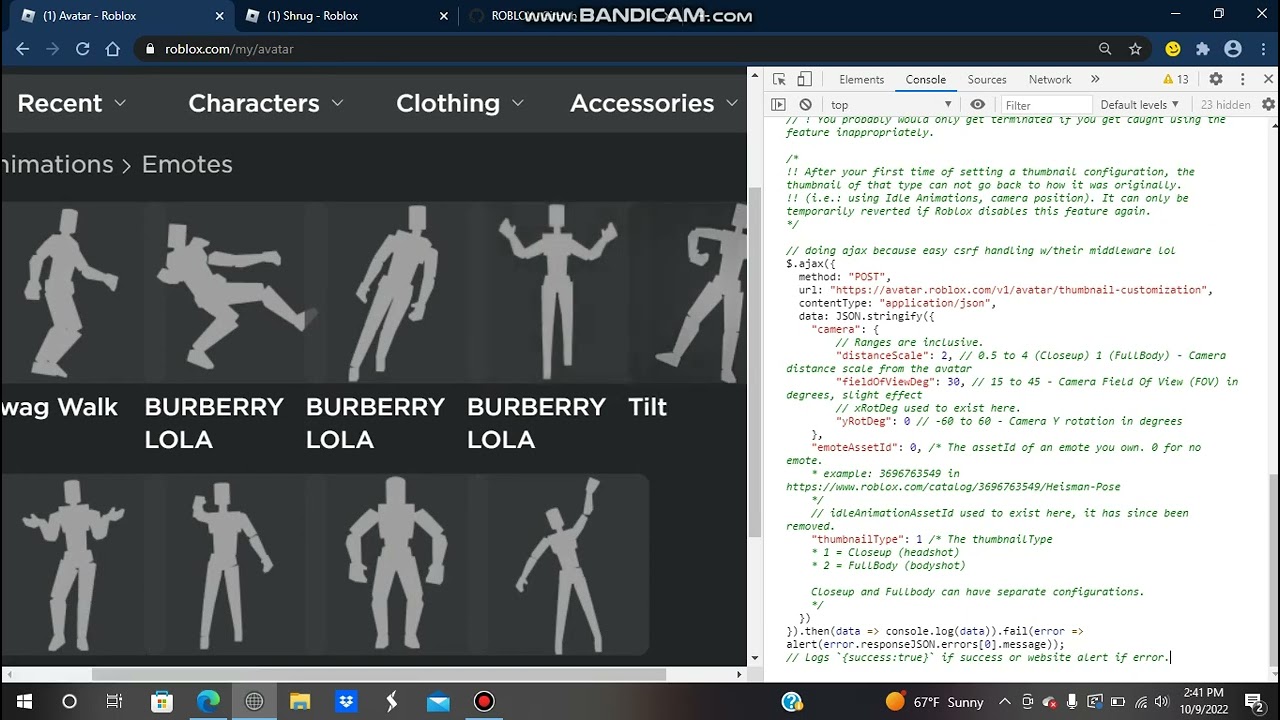The height and width of the screenshot is (720, 1280).
Task: Launch Microsoft Store from the taskbar
Action: click(x=161, y=702)
